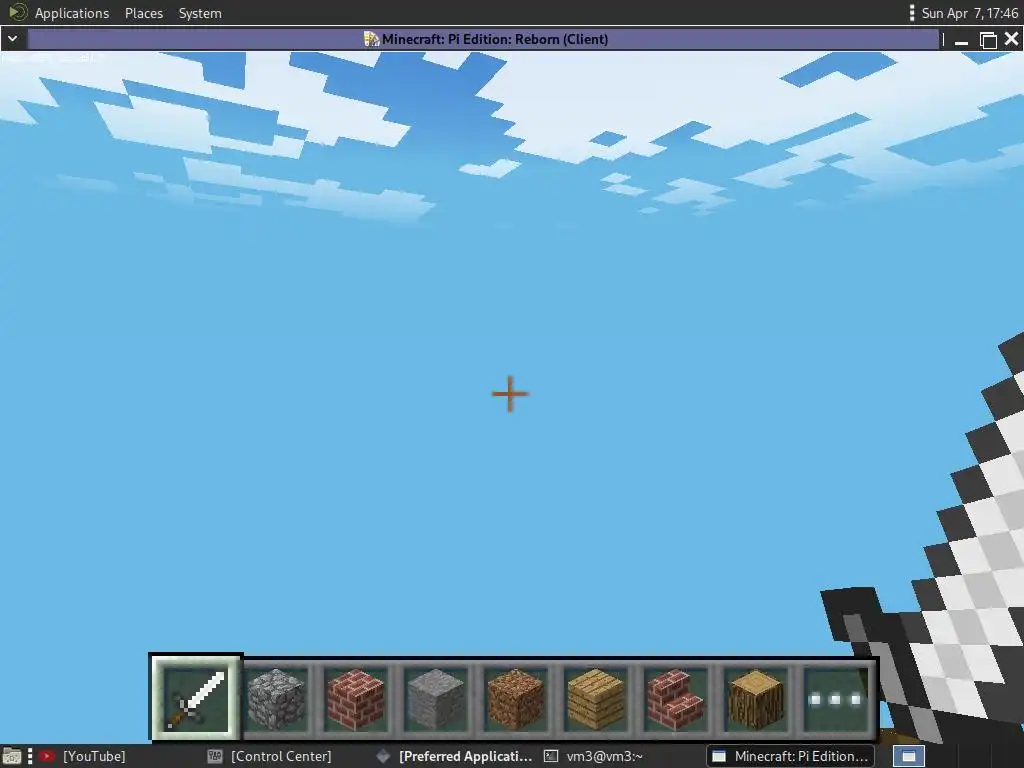This screenshot has width=1024, height=768.
Task: Switch to Control Center taskbar window
Action: [x=270, y=756]
